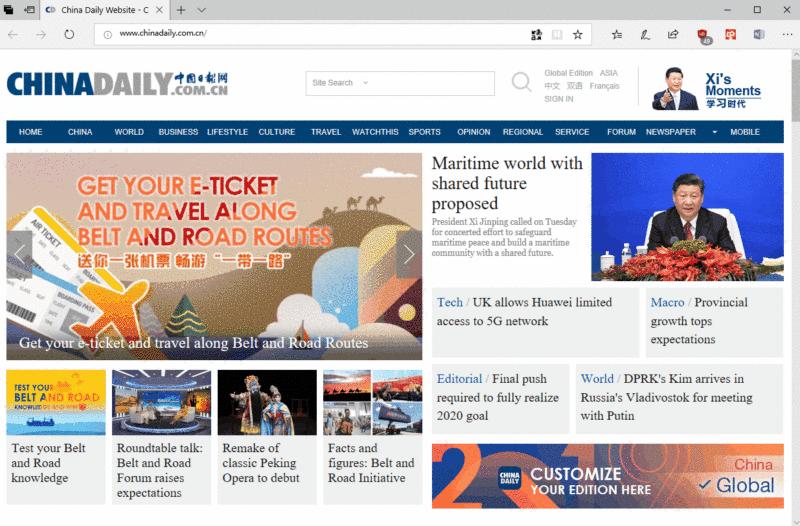This screenshot has width=800, height=526.
Task: Click the Peking Opera remake thumbnail
Action: pyautogui.click(x=267, y=403)
